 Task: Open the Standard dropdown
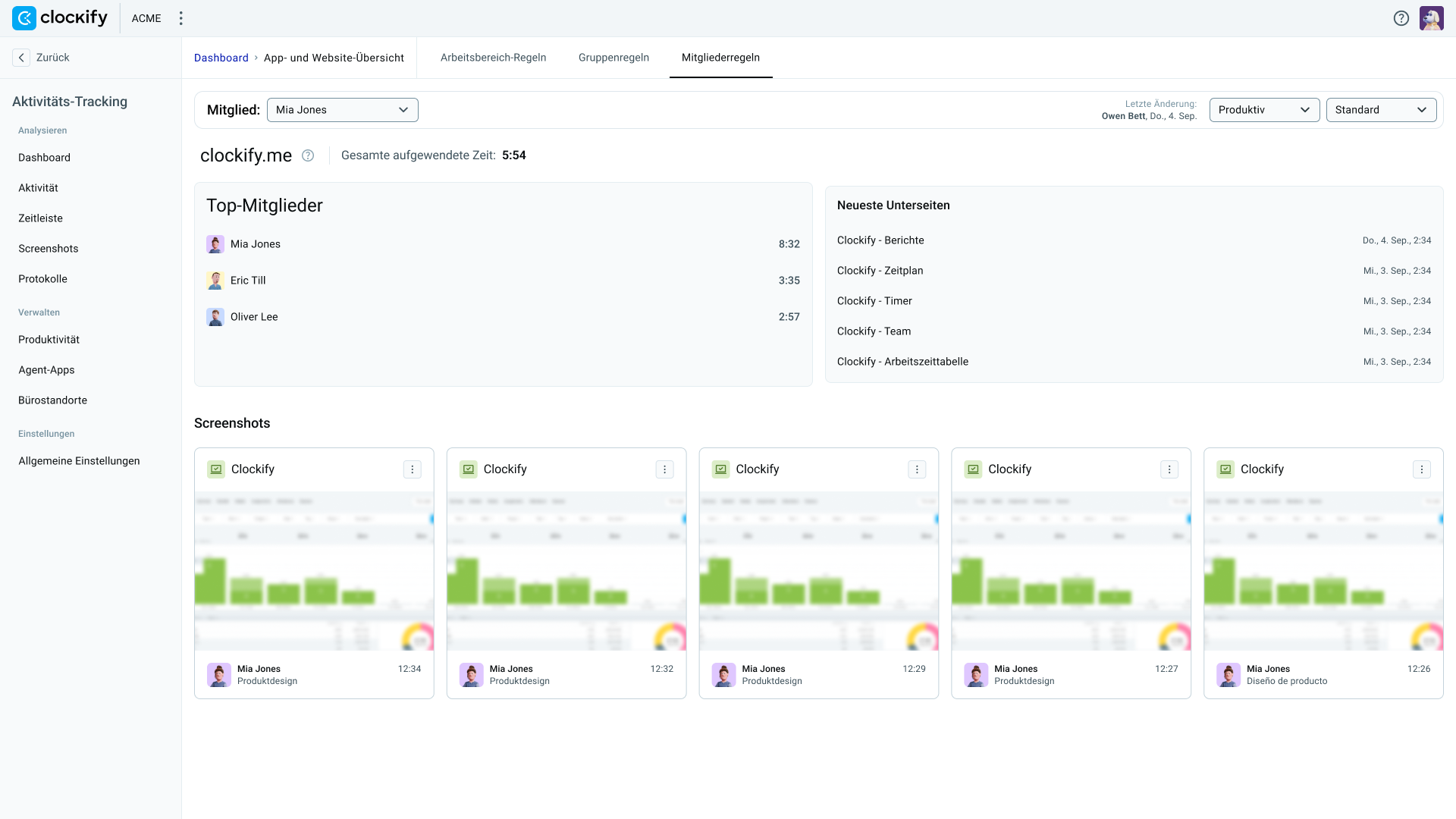(1381, 110)
